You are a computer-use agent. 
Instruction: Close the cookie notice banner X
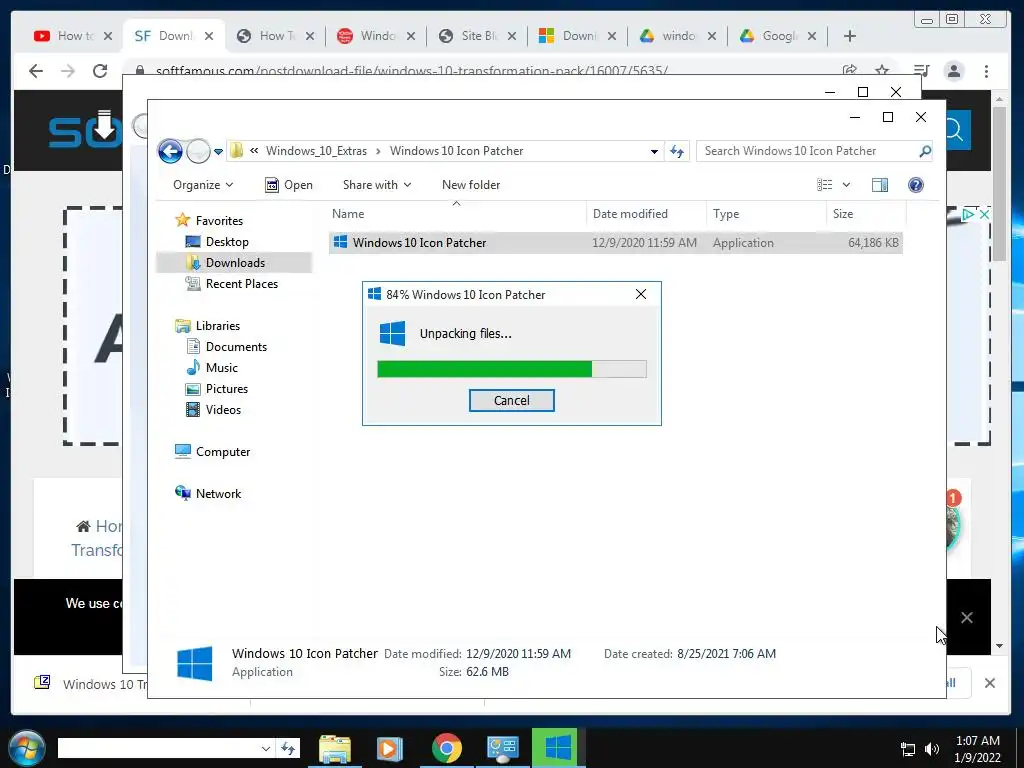[967, 618]
